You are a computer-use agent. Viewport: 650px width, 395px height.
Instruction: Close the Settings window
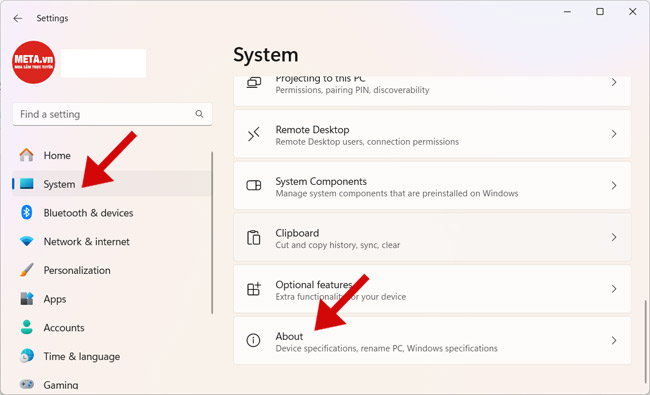(633, 12)
